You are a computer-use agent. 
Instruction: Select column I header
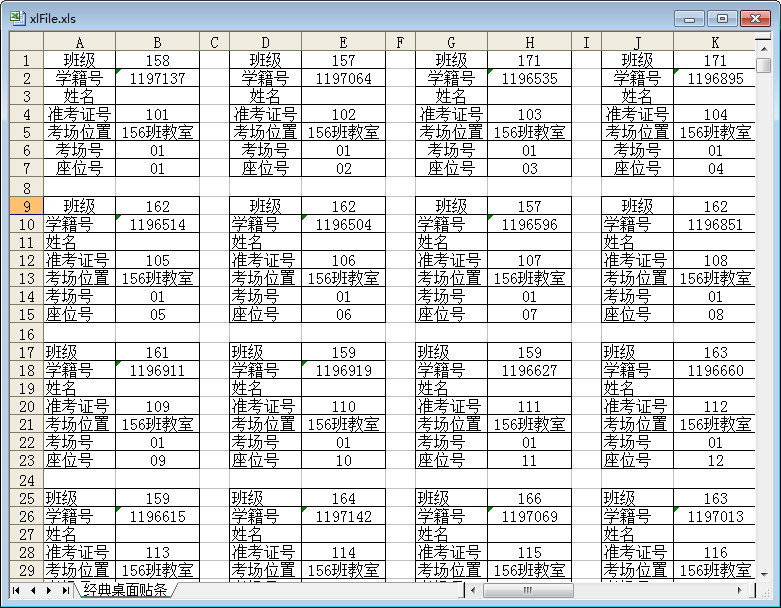[x=586, y=42]
